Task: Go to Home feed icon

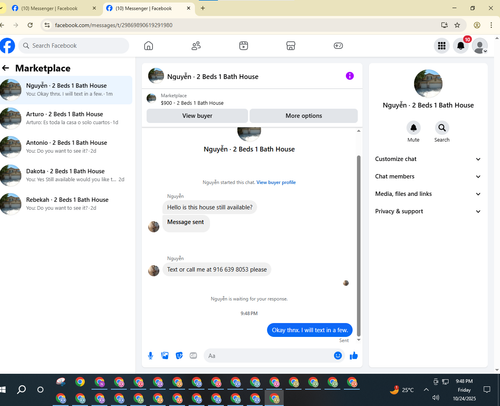Action: (149, 46)
